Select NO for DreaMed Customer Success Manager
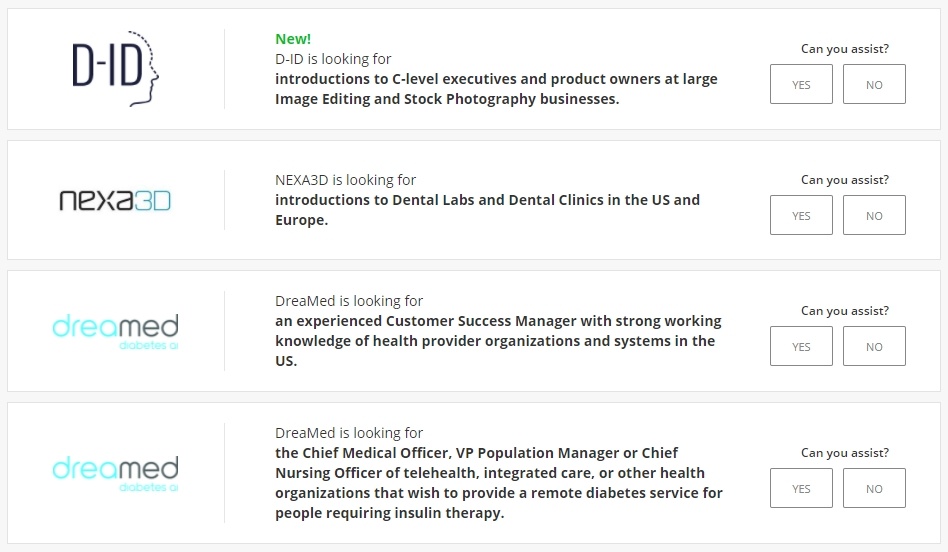This screenshot has height=552, width=948. click(874, 346)
